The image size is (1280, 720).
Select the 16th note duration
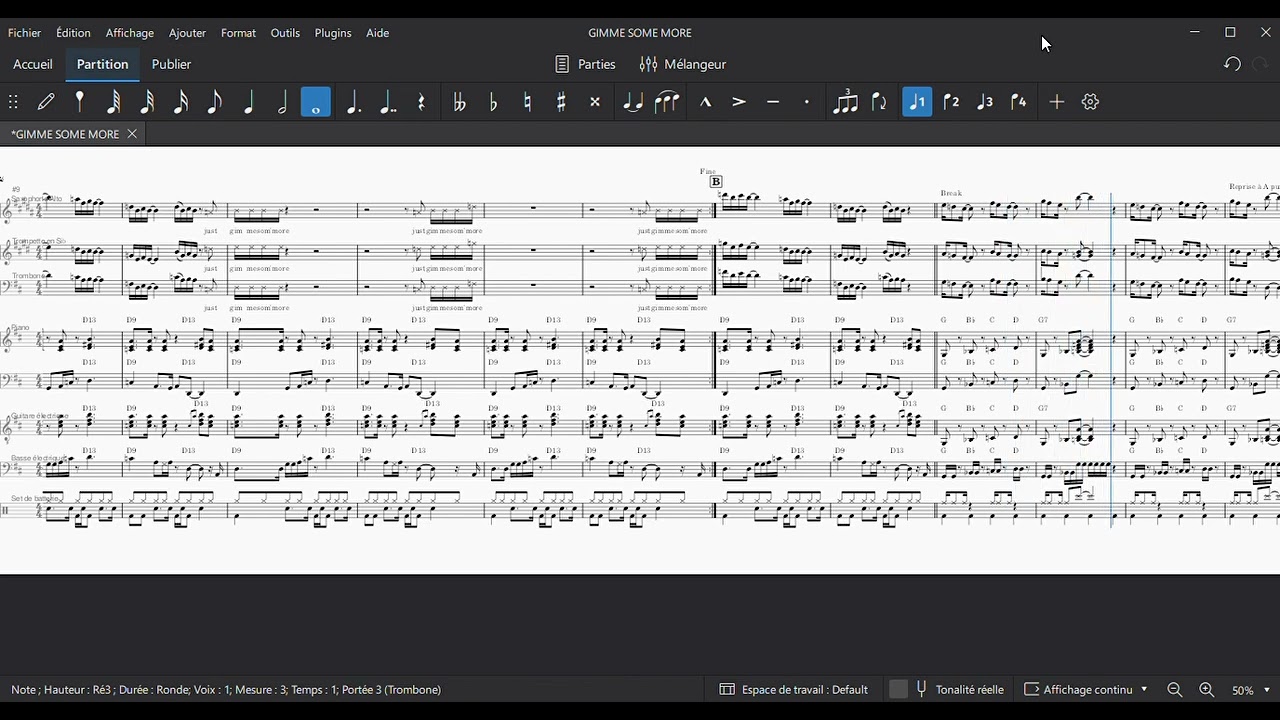click(x=181, y=102)
